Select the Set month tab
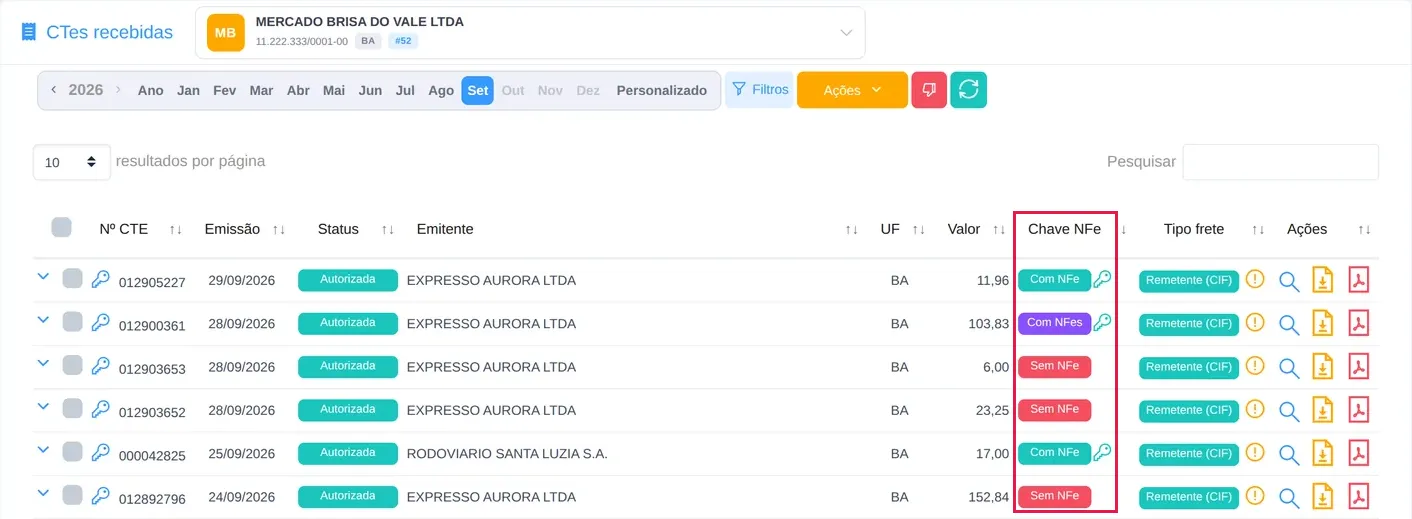Image resolution: width=1412 pixels, height=519 pixels. 478,90
